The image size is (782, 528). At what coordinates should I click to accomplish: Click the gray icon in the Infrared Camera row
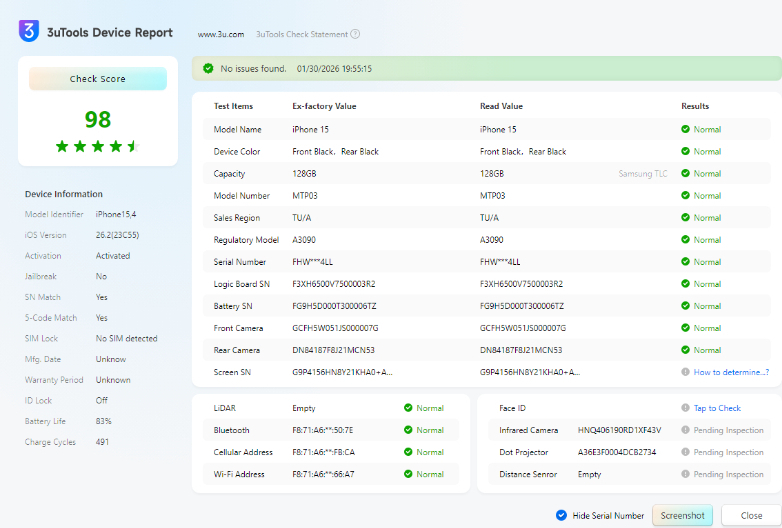click(685, 430)
